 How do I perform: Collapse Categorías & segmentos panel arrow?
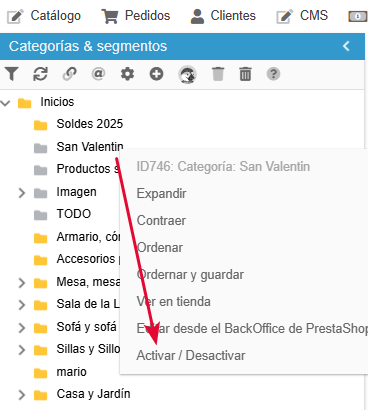(x=346, y=46)
